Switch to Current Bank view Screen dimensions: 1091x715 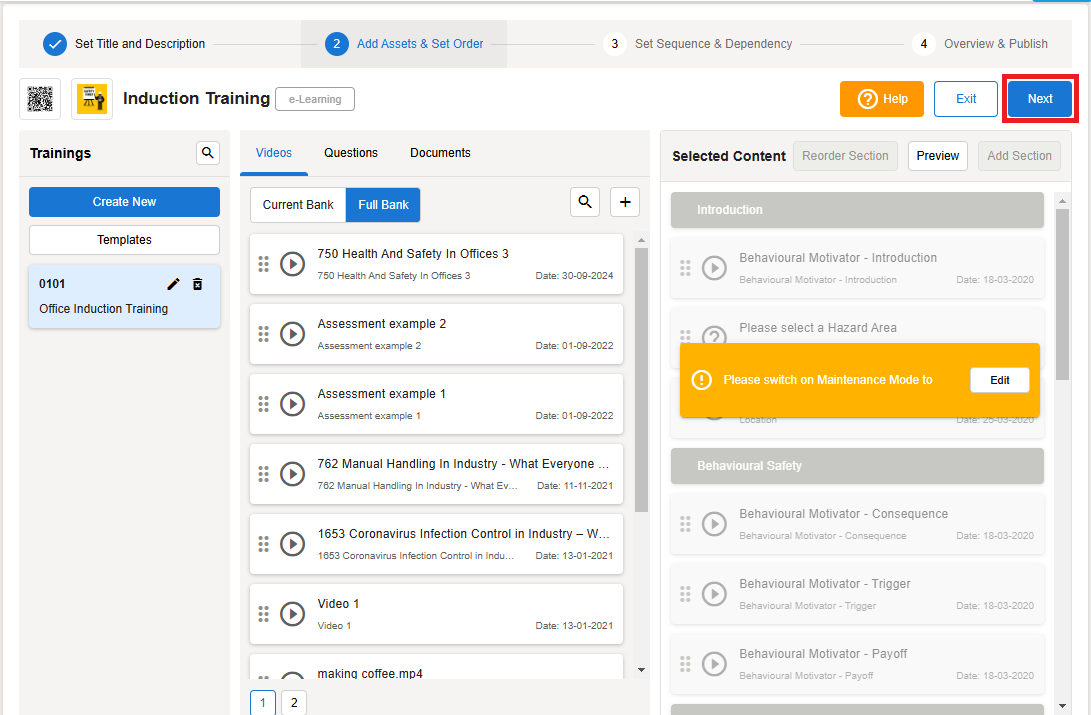(x=298, y=205)
